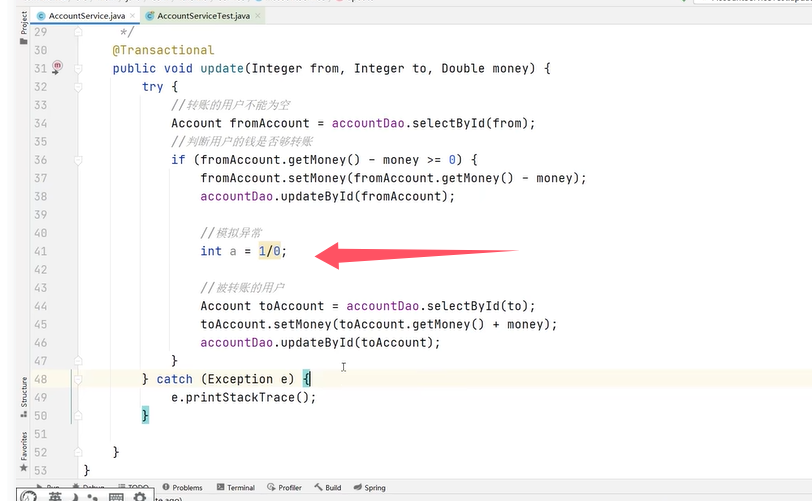
Task: Open the Project tool window
Action: tap(24, 27)
